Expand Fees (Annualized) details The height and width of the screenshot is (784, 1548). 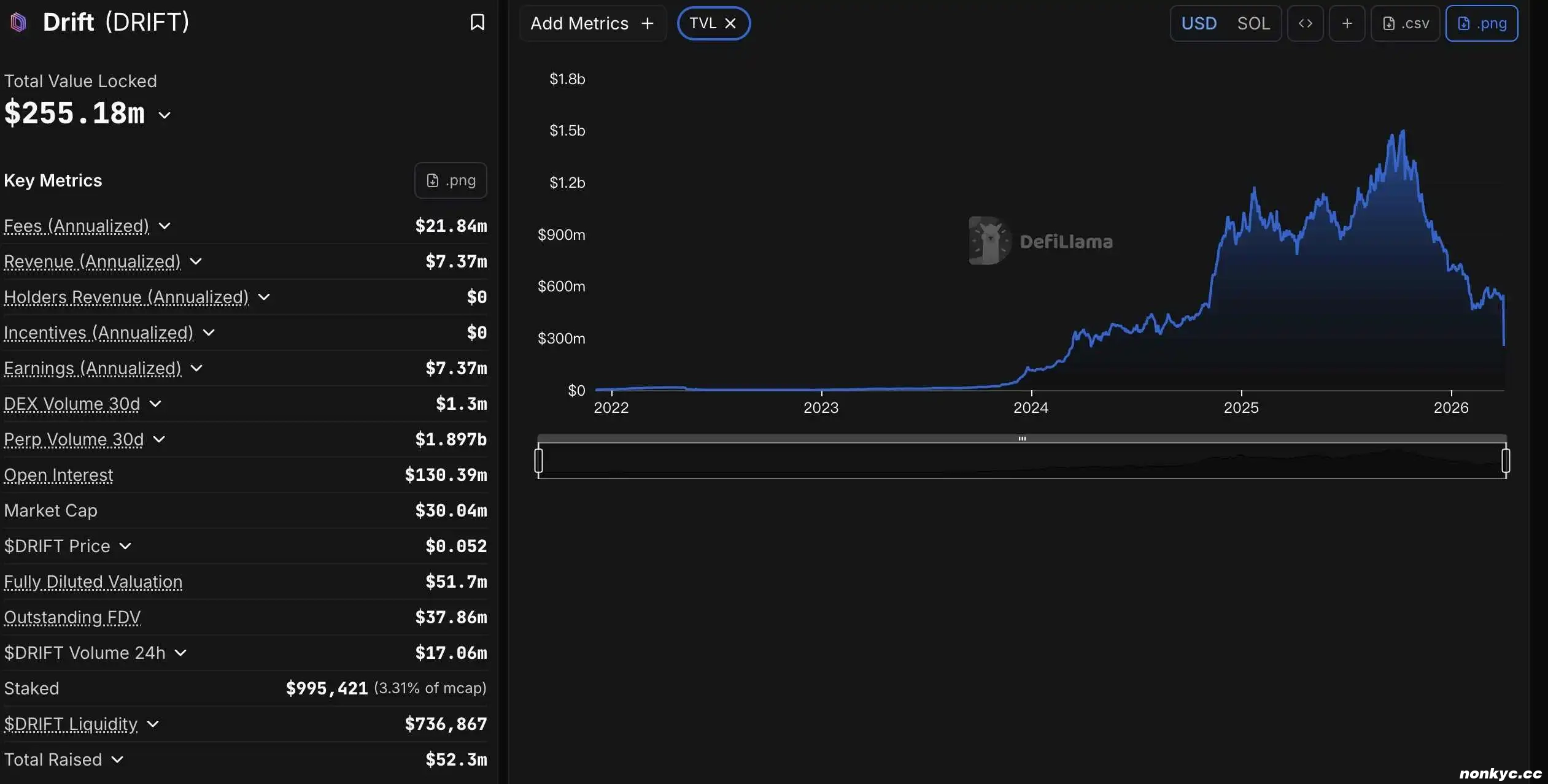(x=164, y=226)
